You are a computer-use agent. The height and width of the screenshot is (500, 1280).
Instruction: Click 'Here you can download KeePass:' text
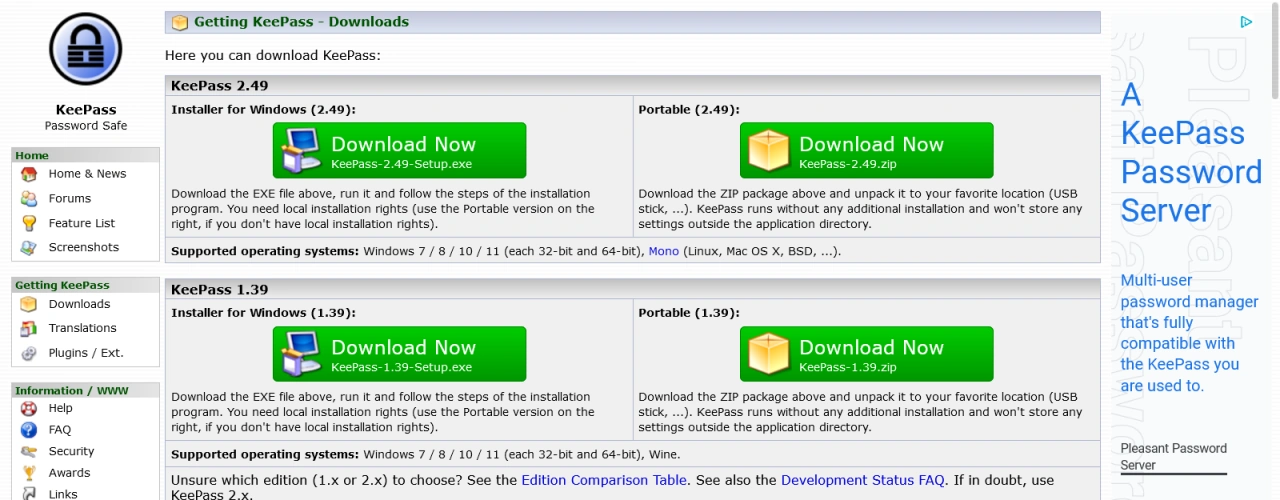point(273,55)
